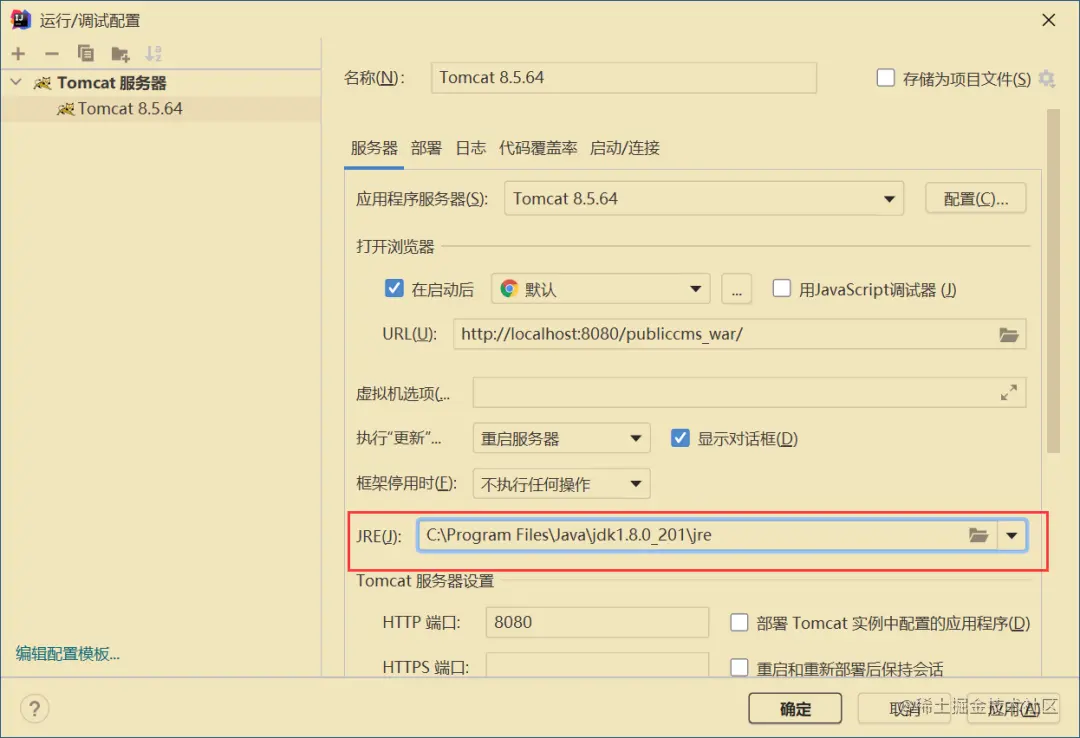The width and height of the screenshot is (1080, 738).
Task: Sort configurations alphabetically icon
Action: click(x=154, y=54)
